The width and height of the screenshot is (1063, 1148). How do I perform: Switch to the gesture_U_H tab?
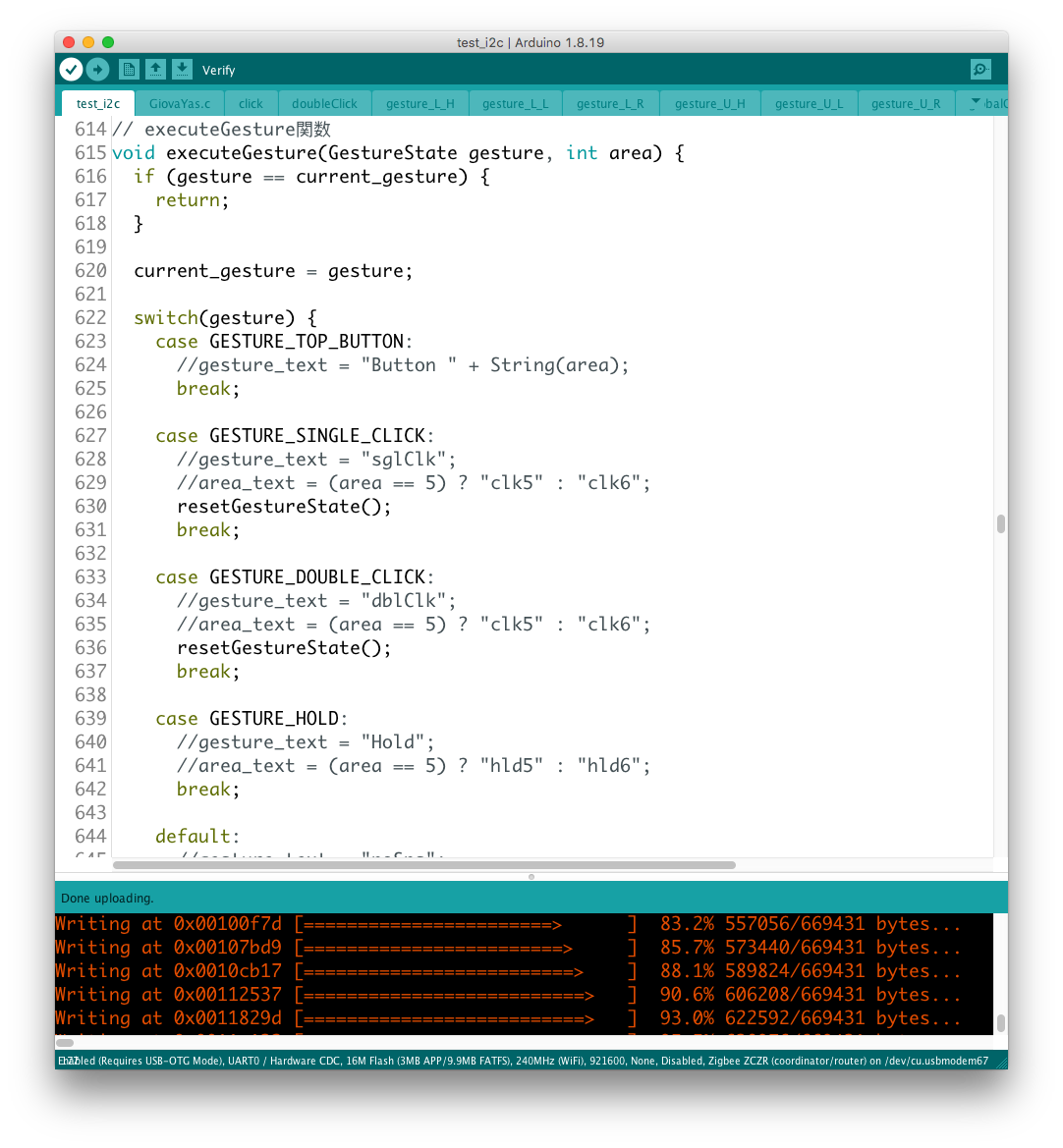pos(709,103)
